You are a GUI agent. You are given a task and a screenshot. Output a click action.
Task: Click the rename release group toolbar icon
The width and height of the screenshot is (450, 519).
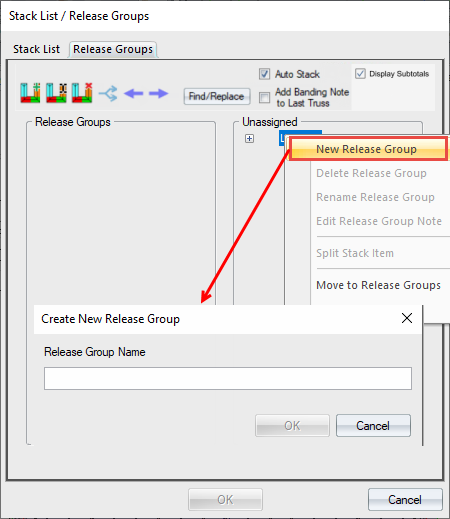click(56, 93)
